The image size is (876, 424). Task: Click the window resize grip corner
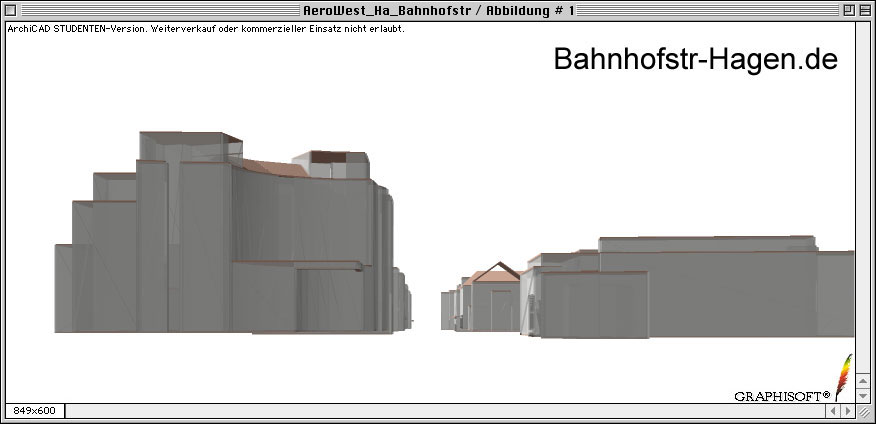[863, 410]
